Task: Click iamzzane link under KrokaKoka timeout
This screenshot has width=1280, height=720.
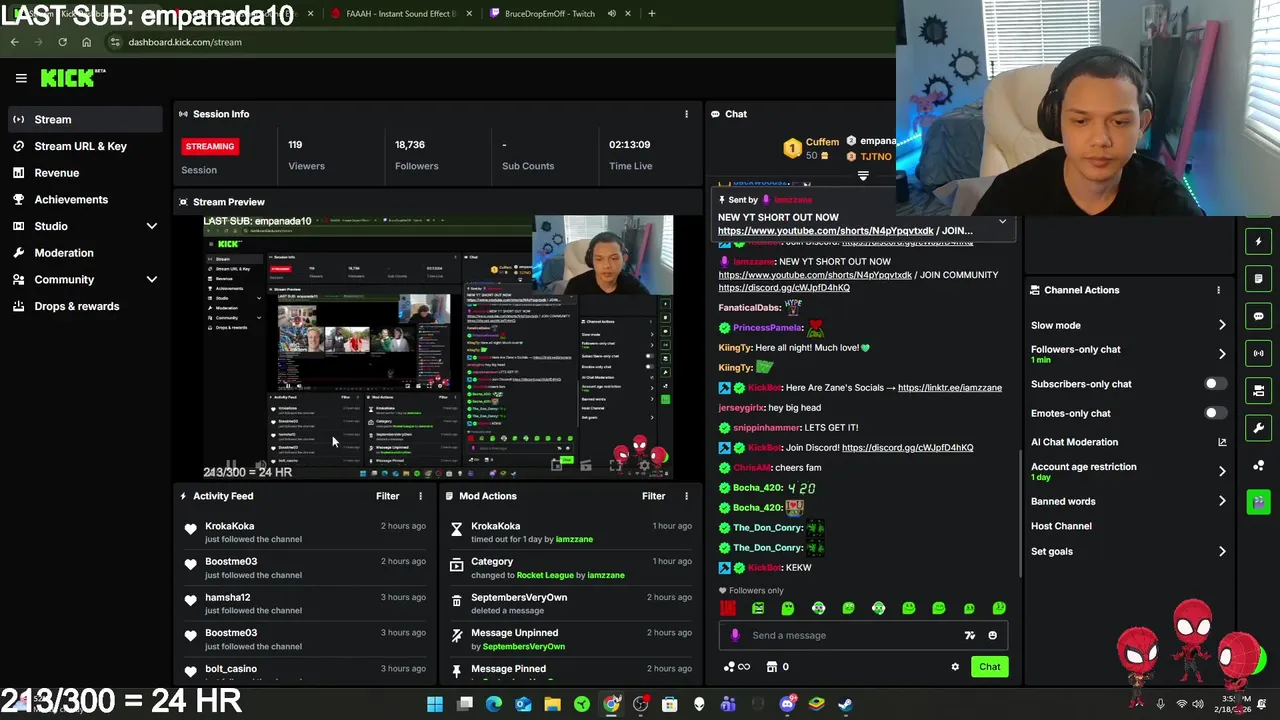Action: coord(573,539)
